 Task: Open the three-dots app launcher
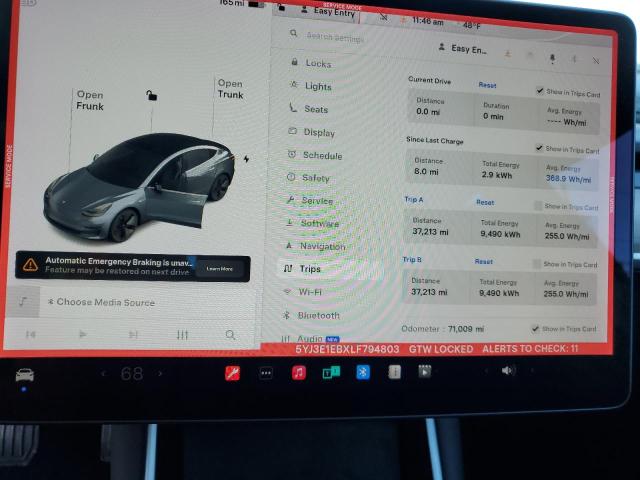pos(266,373)
